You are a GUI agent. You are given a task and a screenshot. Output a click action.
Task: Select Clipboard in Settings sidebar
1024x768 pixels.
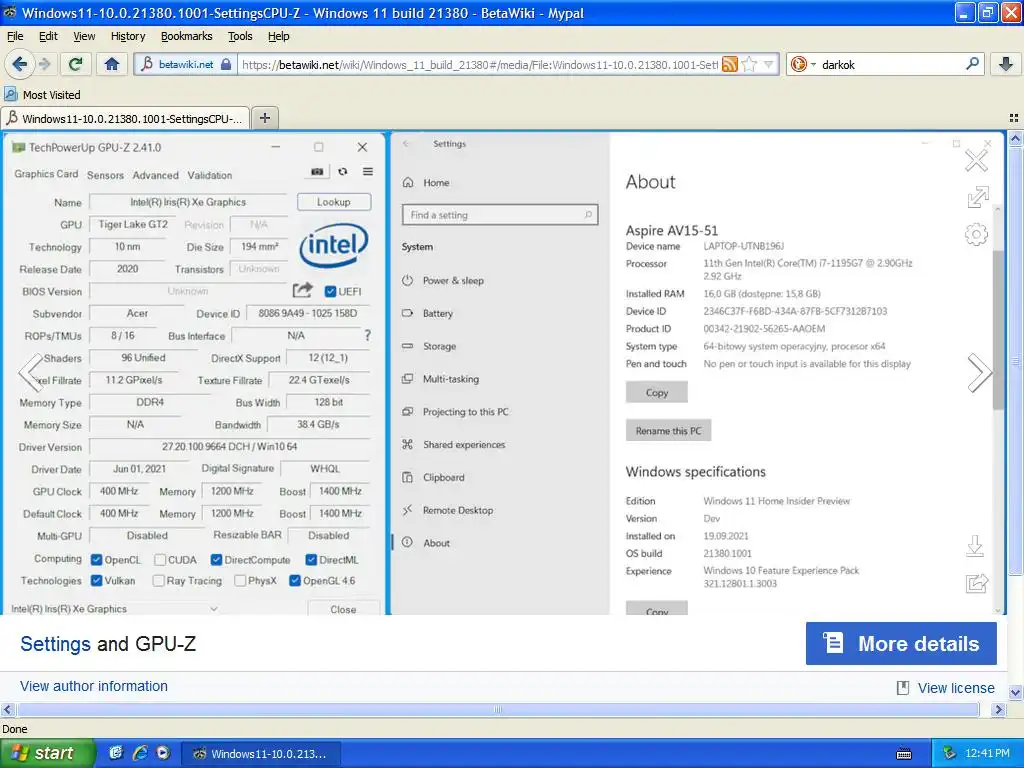(x=443, y=477)
